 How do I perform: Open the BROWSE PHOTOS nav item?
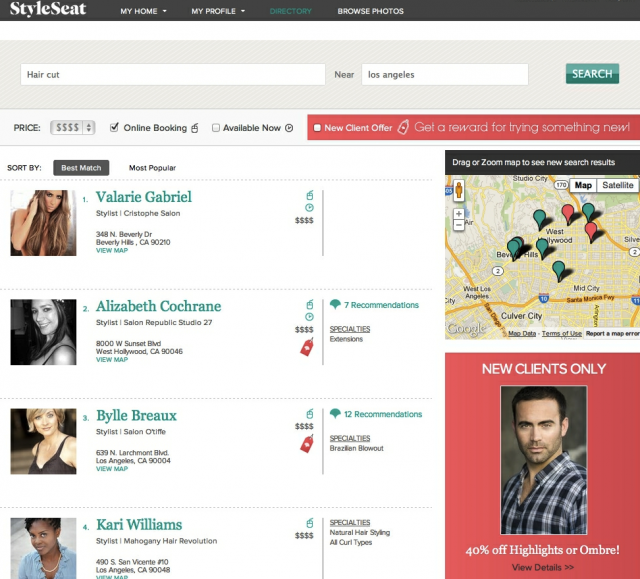point(371,11)
